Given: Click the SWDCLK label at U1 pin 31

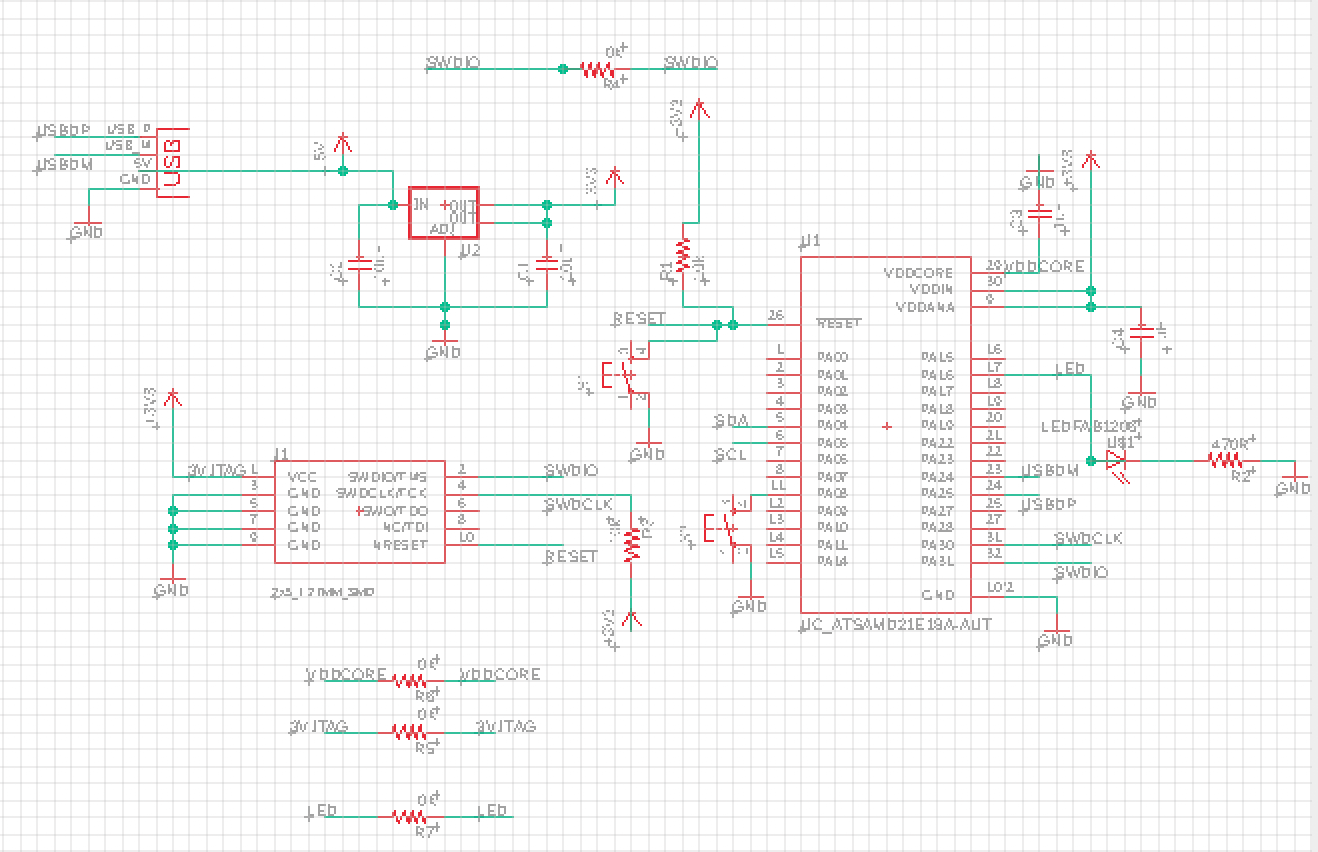Looking at the screenshot, I should 1089,538.
